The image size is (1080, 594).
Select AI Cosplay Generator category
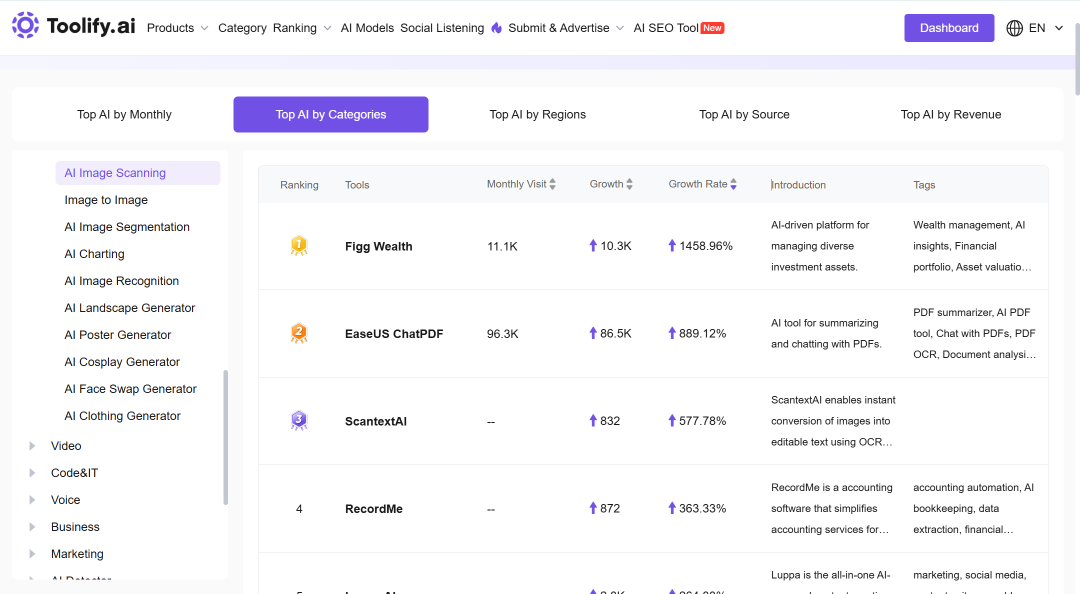[x=122, y=361]
